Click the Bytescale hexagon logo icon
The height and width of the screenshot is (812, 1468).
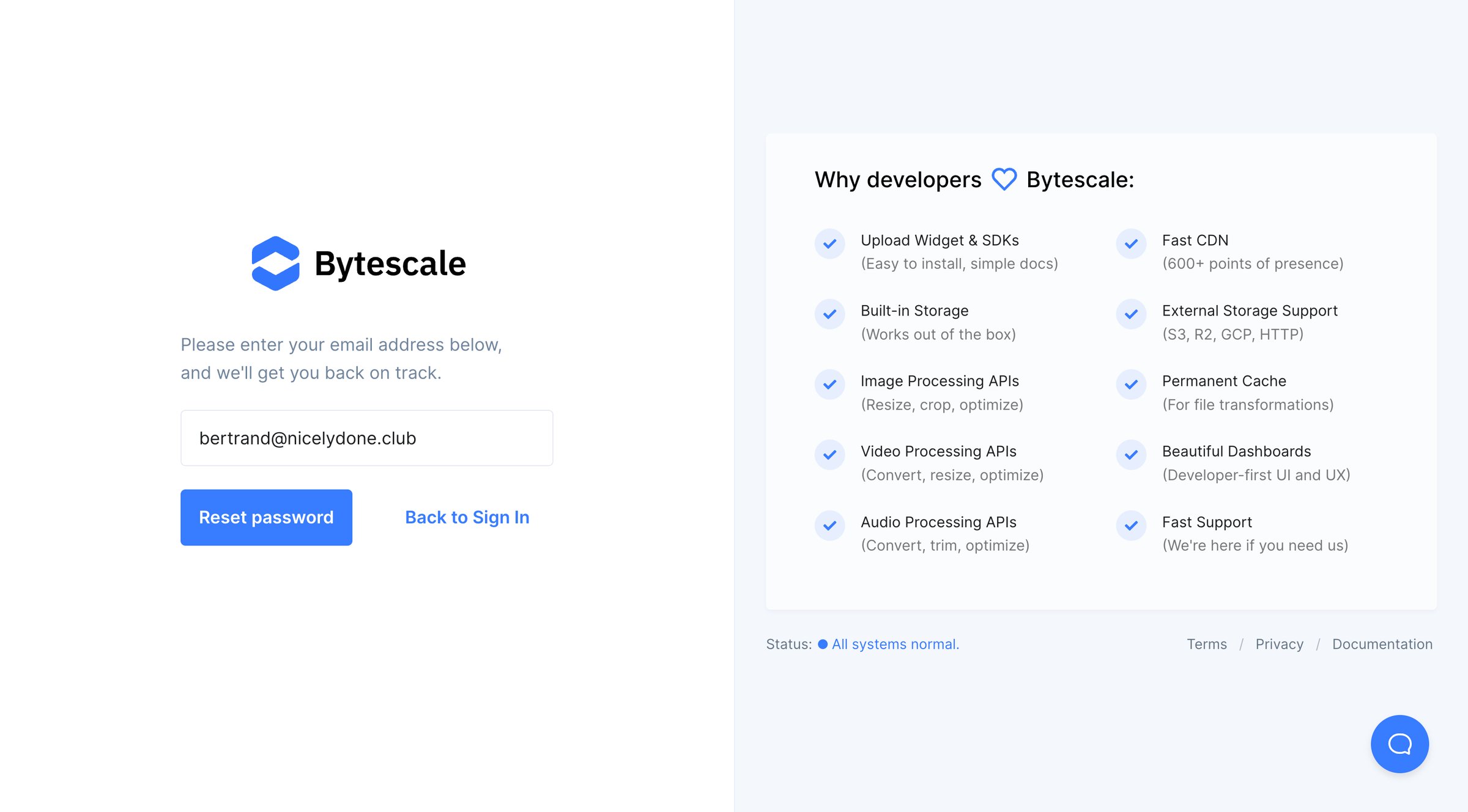click(x=276, y=264)
